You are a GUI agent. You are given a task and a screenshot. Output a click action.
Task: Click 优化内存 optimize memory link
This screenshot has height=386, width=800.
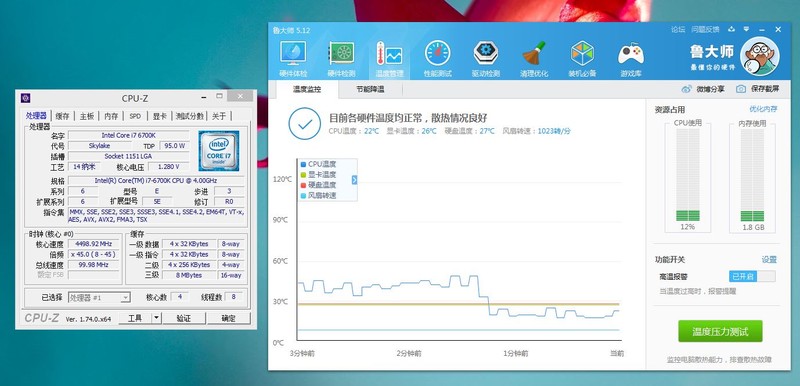763,109
